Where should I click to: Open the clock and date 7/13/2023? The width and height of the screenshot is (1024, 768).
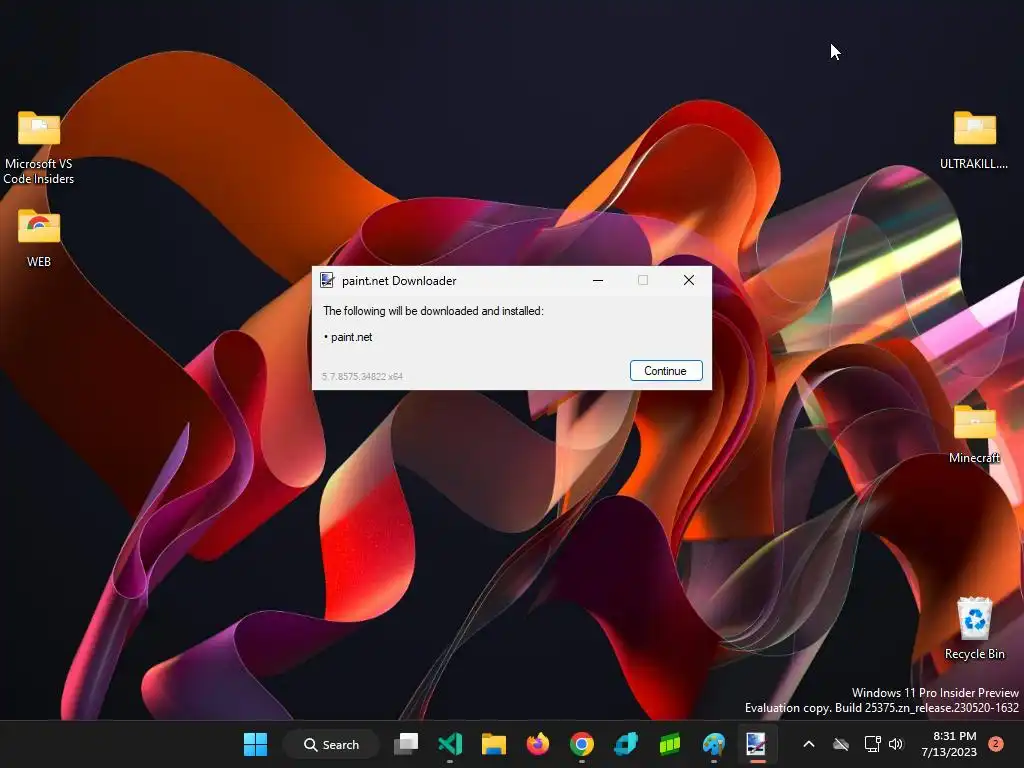click(949, 744)
